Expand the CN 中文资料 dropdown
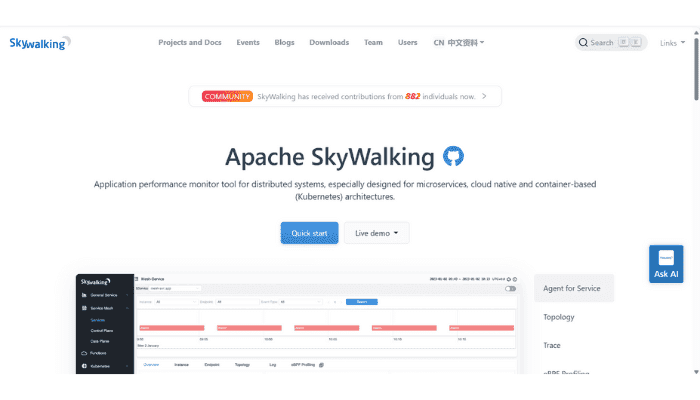Viewport: 700px width, 400px height. coord(459,43)
